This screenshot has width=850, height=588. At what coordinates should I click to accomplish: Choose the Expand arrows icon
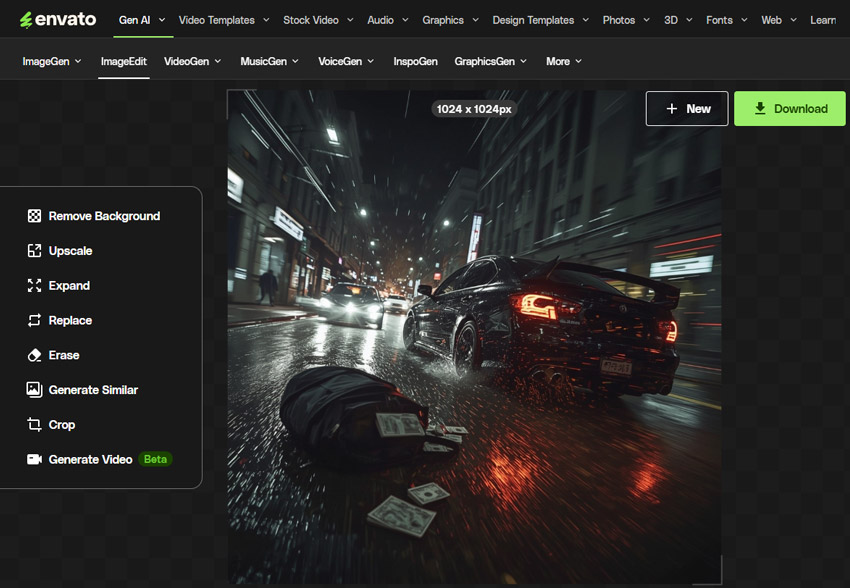coord(34,286)
